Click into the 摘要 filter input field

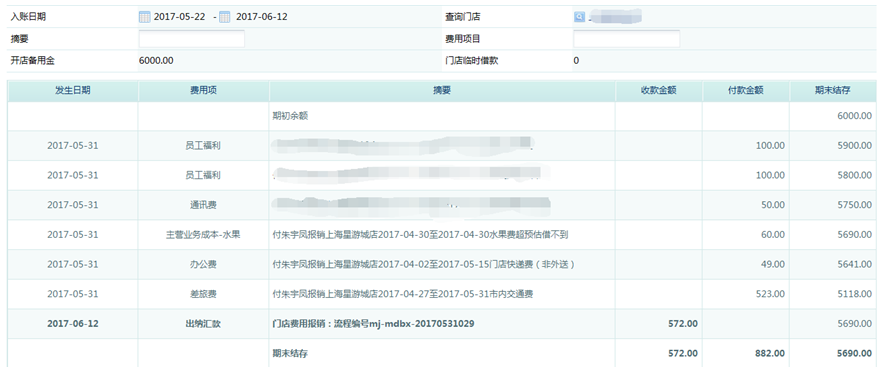point(192,39)
